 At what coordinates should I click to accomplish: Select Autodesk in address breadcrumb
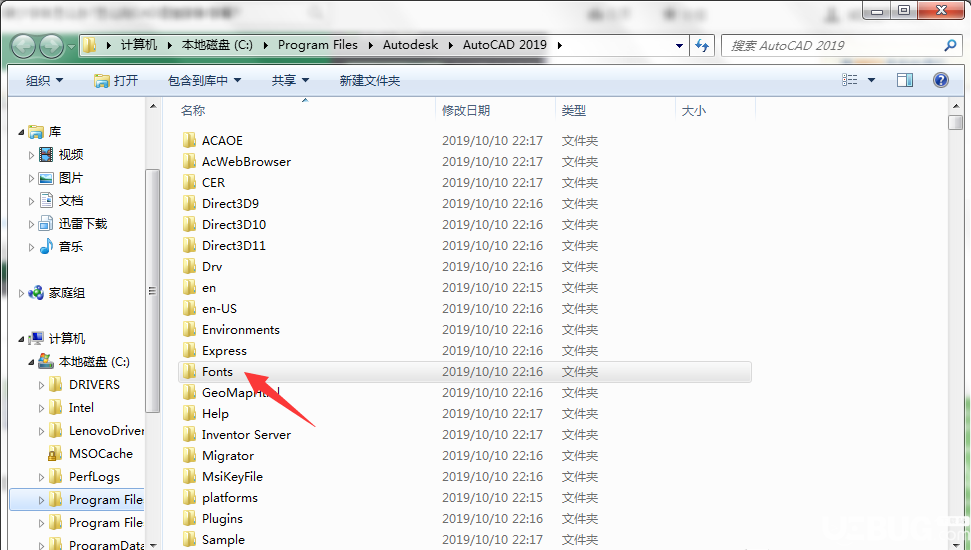coord(410,45)
